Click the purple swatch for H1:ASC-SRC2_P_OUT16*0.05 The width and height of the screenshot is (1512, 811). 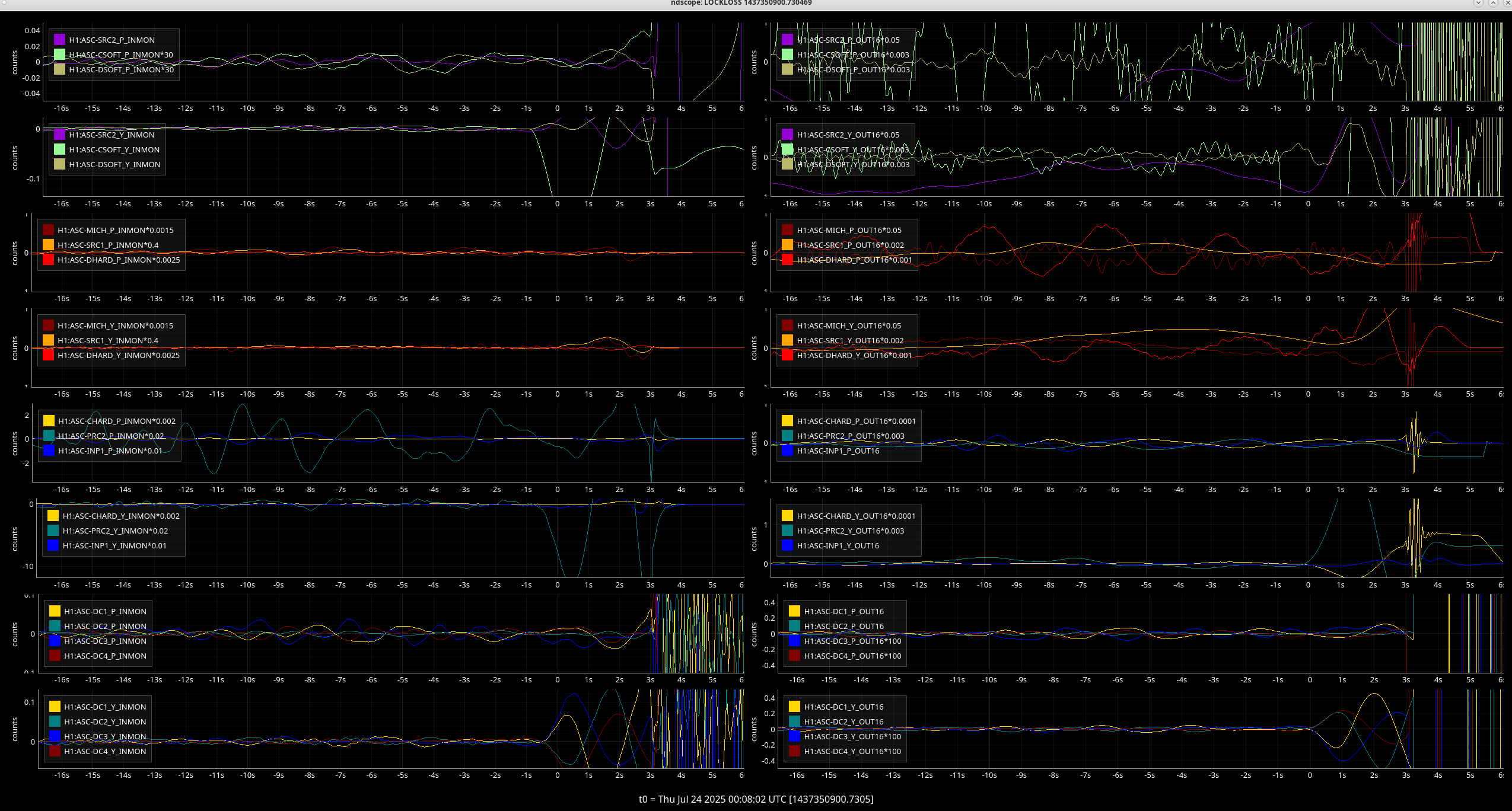(x=787, y=40)
